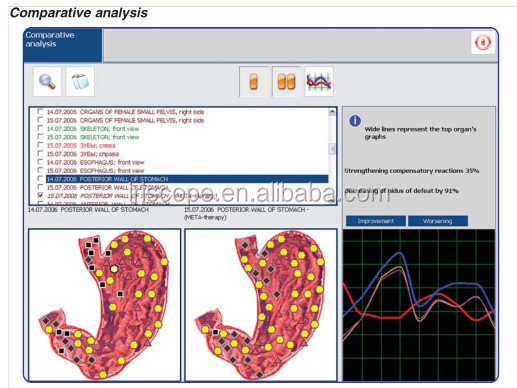Viewport: 517px width, 388px height.
Task: Click the copy documents icon
Action: [x=80, y=82]
